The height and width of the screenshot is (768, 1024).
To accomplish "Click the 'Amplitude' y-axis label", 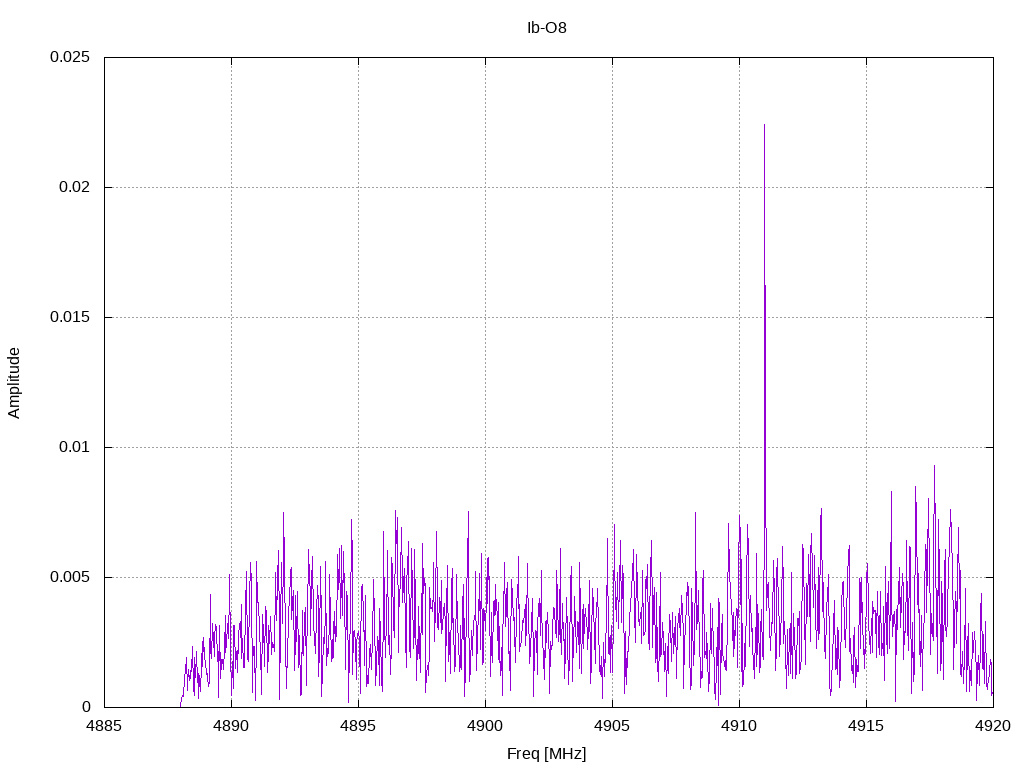I will pos(14,383).
